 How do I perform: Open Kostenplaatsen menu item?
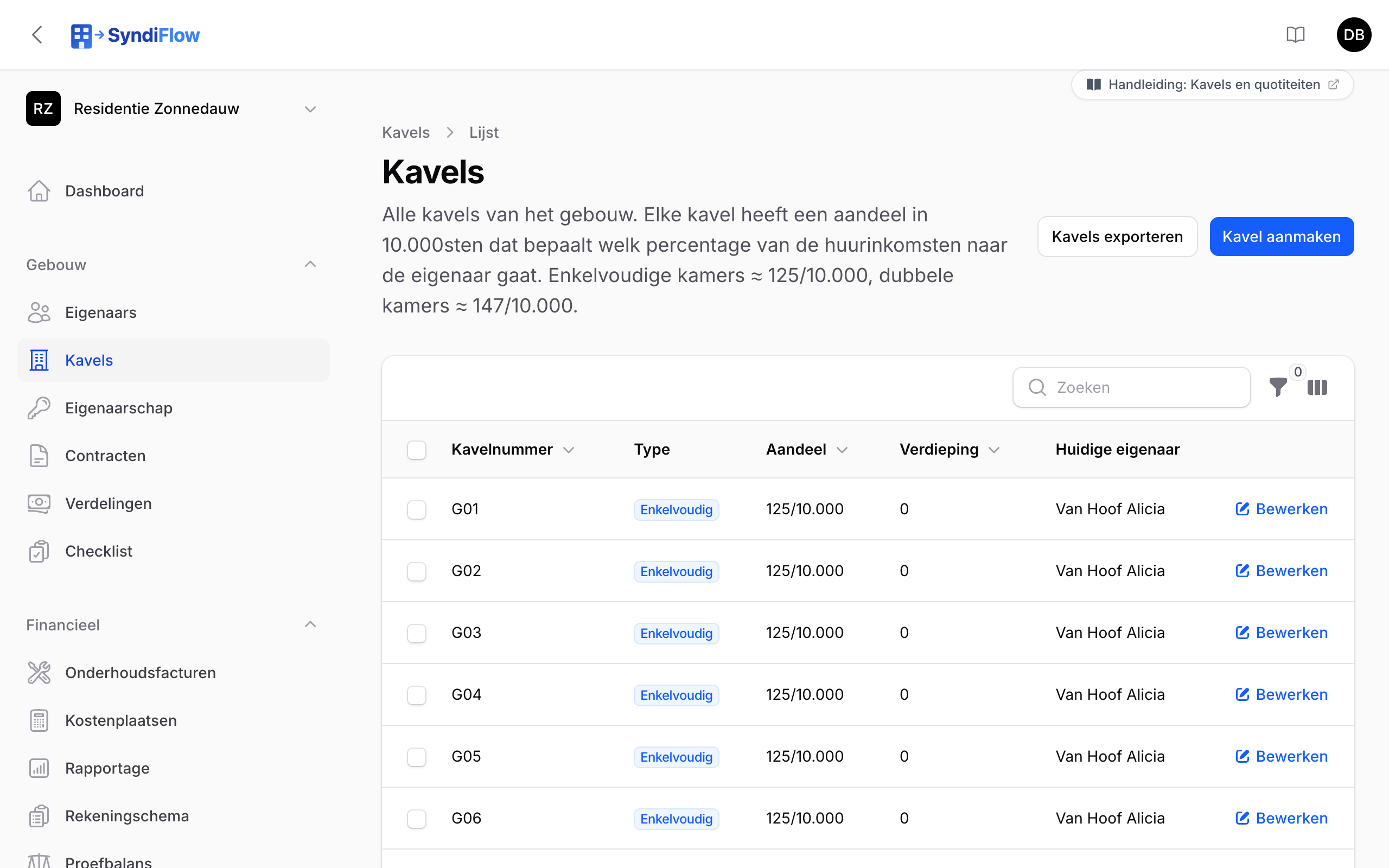coord(173,720)
